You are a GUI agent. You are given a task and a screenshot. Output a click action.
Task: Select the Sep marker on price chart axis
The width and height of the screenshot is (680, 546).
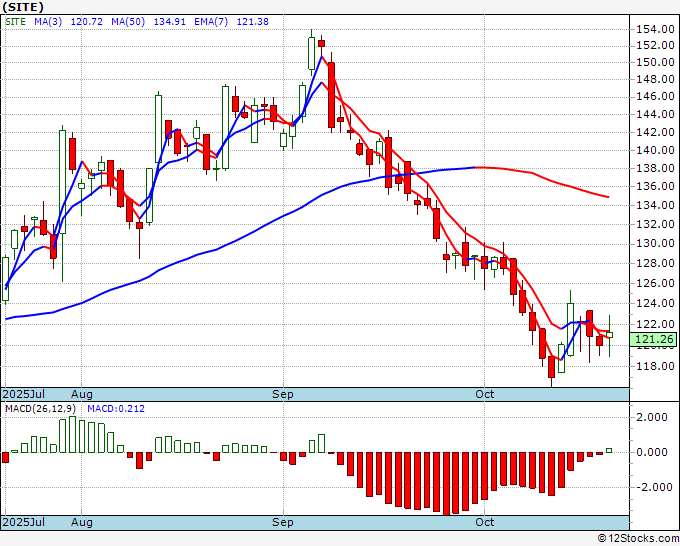point(284,394)
